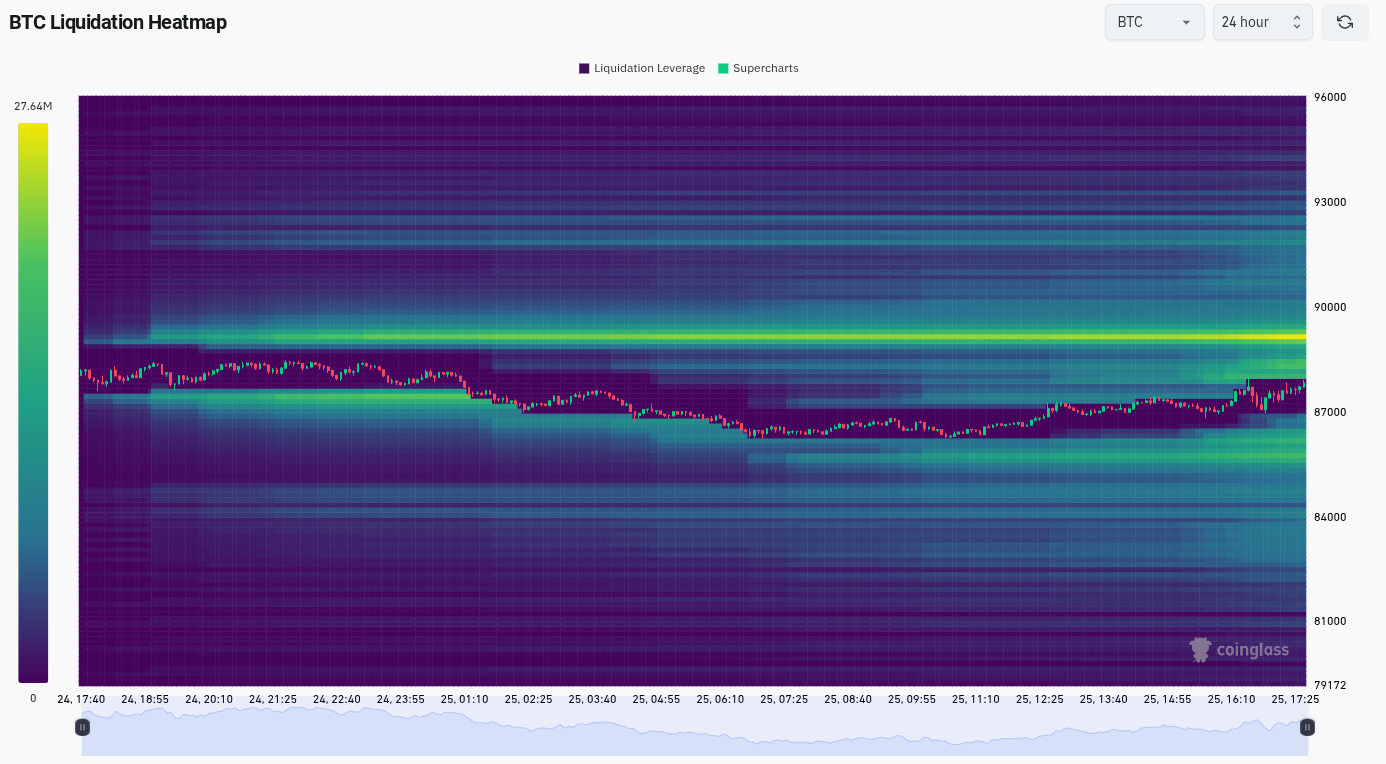Click the caret arrow in the BTC selector

pyautogui.click(x=1186, y=22)
